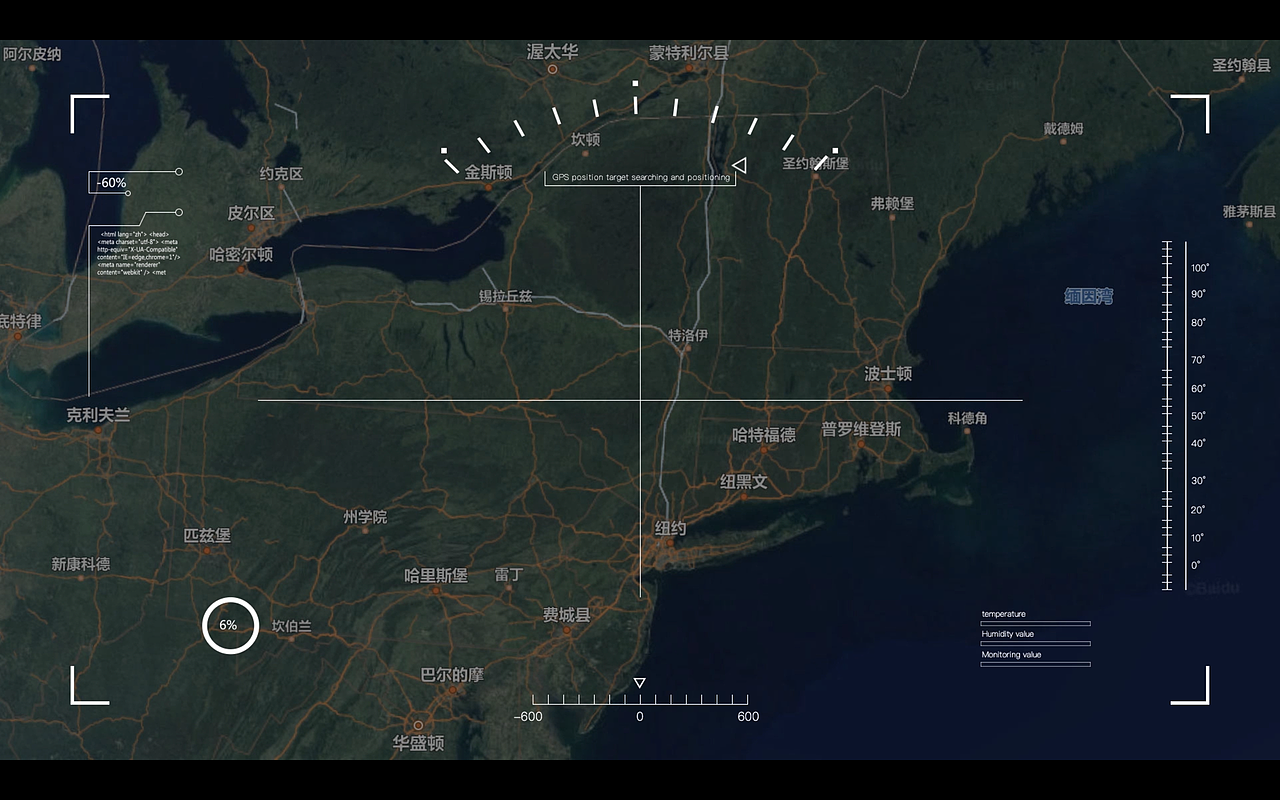Click the triangle pointer on the arc dial
1280x800 pixels.
[739, 165]
